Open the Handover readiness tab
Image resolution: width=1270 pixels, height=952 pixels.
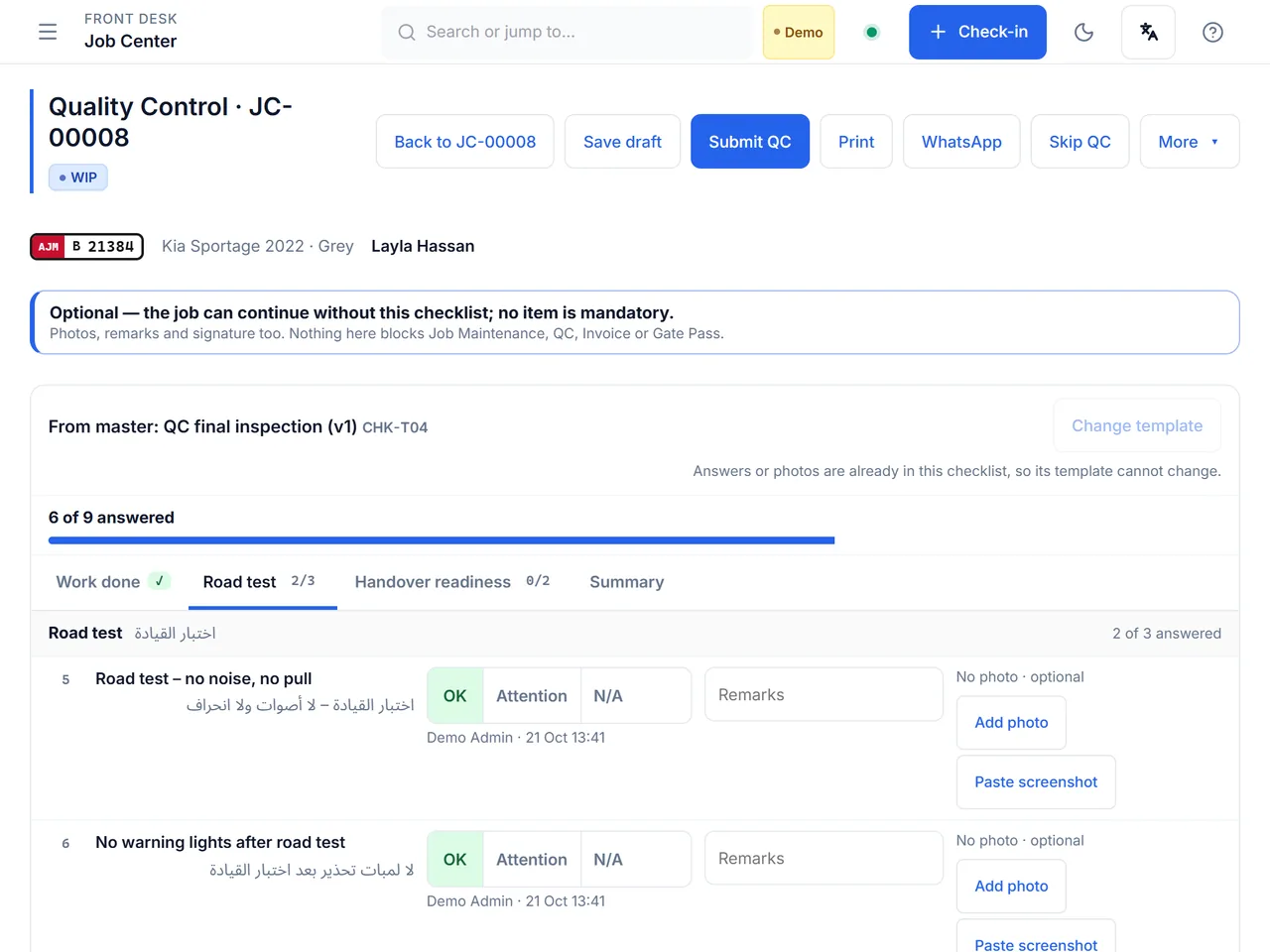pos(452,582)
